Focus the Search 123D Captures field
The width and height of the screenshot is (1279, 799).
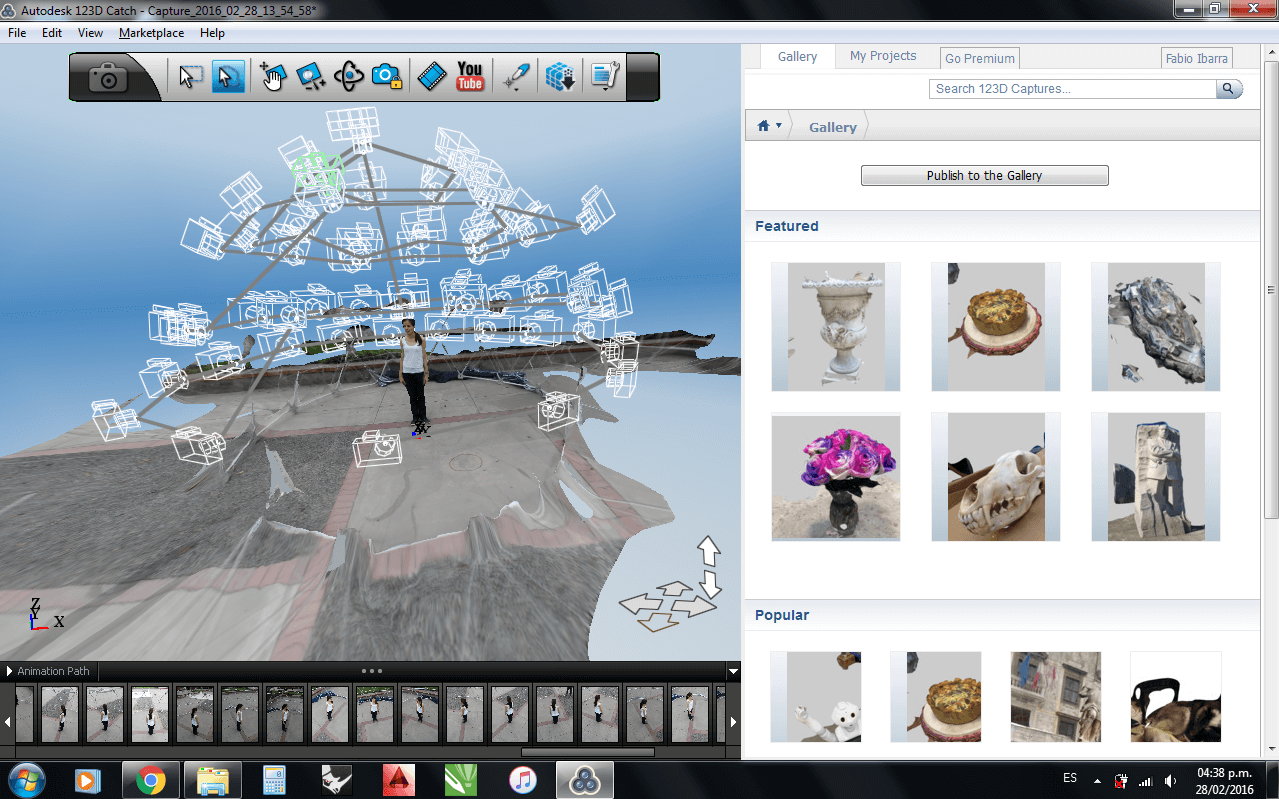pos(1072,89)
